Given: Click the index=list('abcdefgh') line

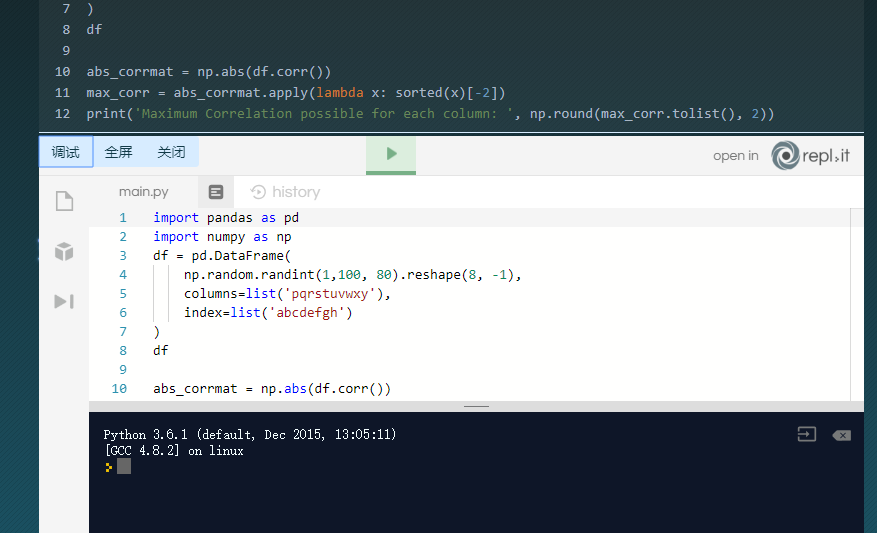Looking at the screenshot, I should tap(268, 313).
